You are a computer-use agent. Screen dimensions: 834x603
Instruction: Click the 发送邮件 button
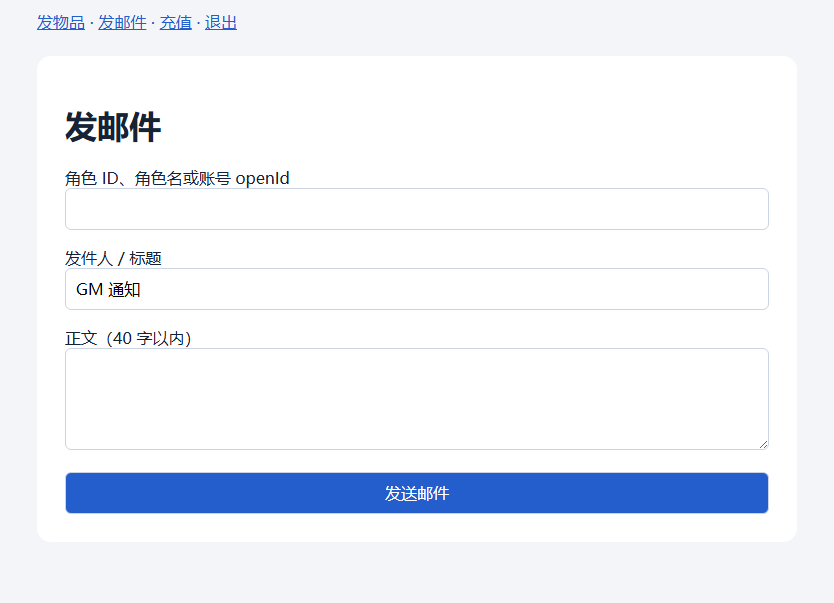[x=417, y=493]
